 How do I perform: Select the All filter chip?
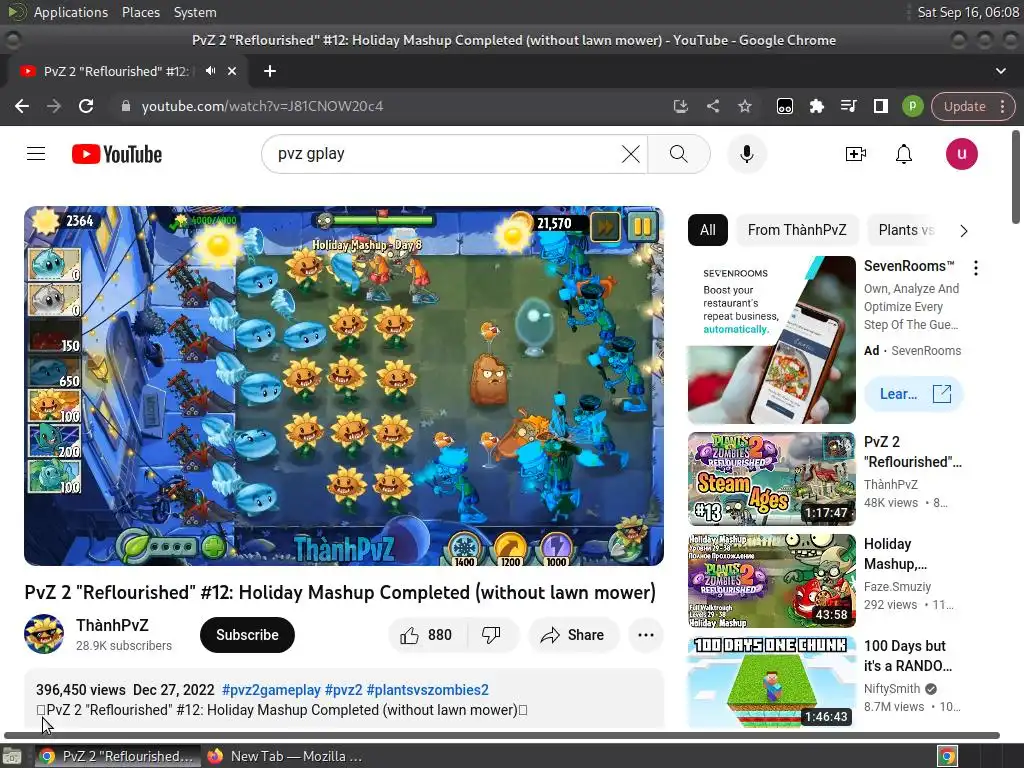point(707,230)
